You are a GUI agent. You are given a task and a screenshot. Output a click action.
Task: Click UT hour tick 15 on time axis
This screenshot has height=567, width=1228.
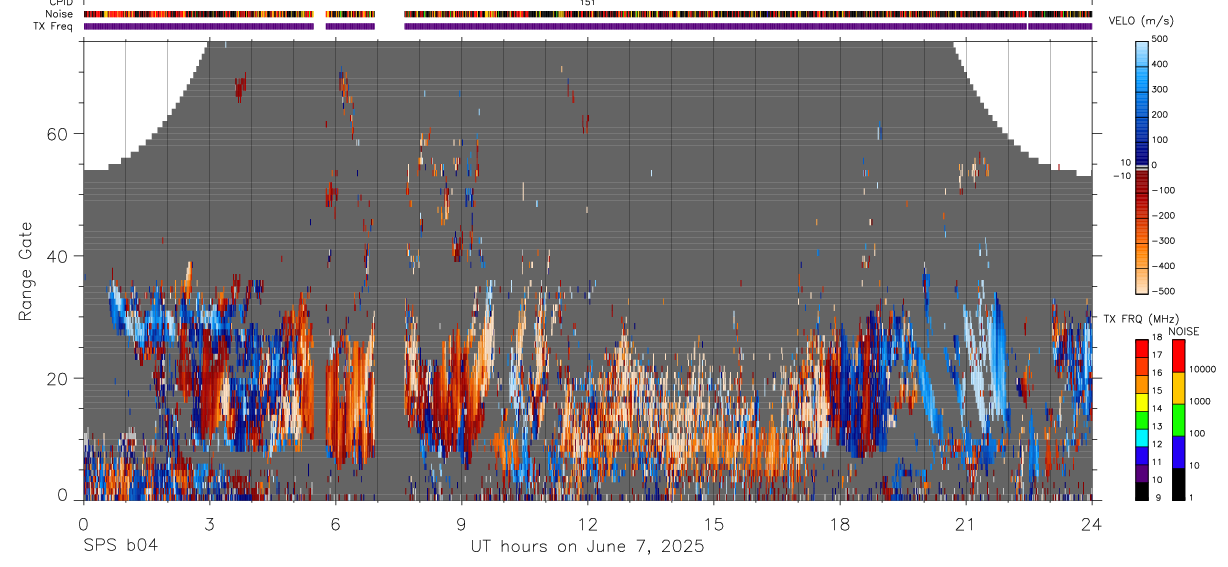point(714,523)
